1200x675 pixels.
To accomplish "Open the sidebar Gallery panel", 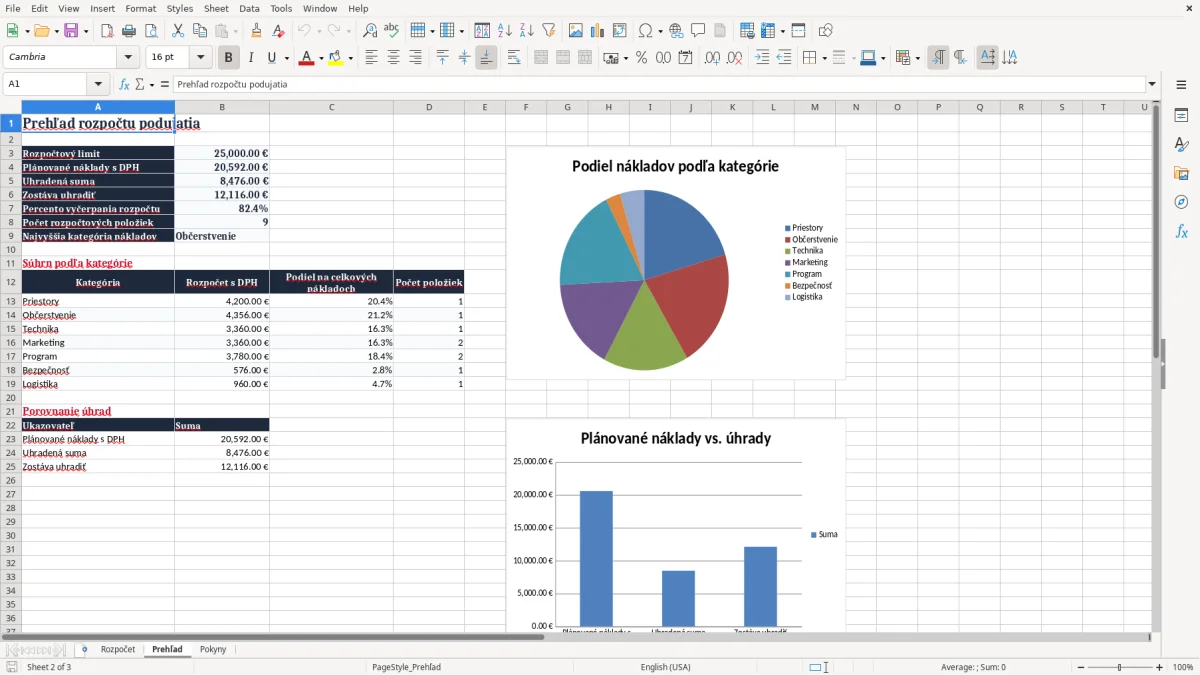I will (x=1181, y=173).
